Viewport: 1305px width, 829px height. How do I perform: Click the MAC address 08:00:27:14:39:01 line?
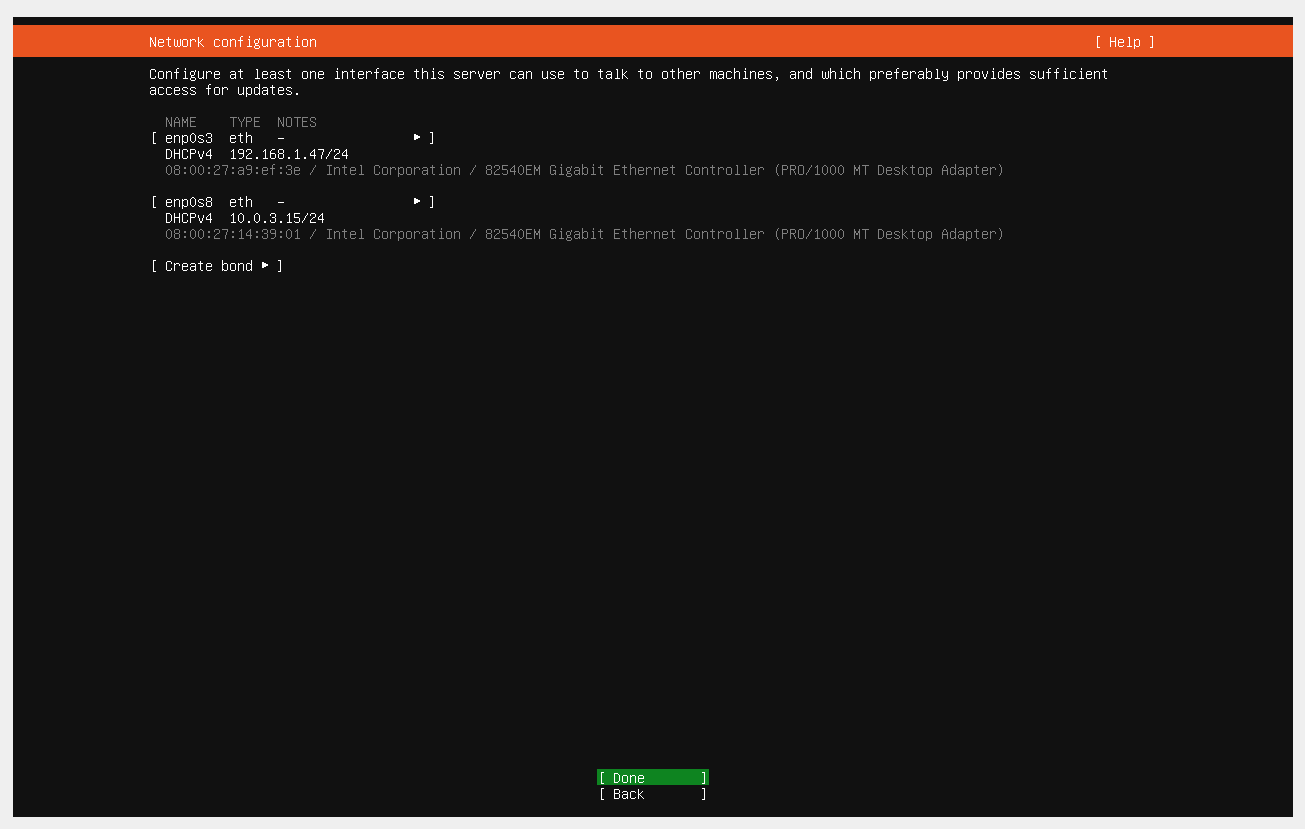[x=584, y=234]
